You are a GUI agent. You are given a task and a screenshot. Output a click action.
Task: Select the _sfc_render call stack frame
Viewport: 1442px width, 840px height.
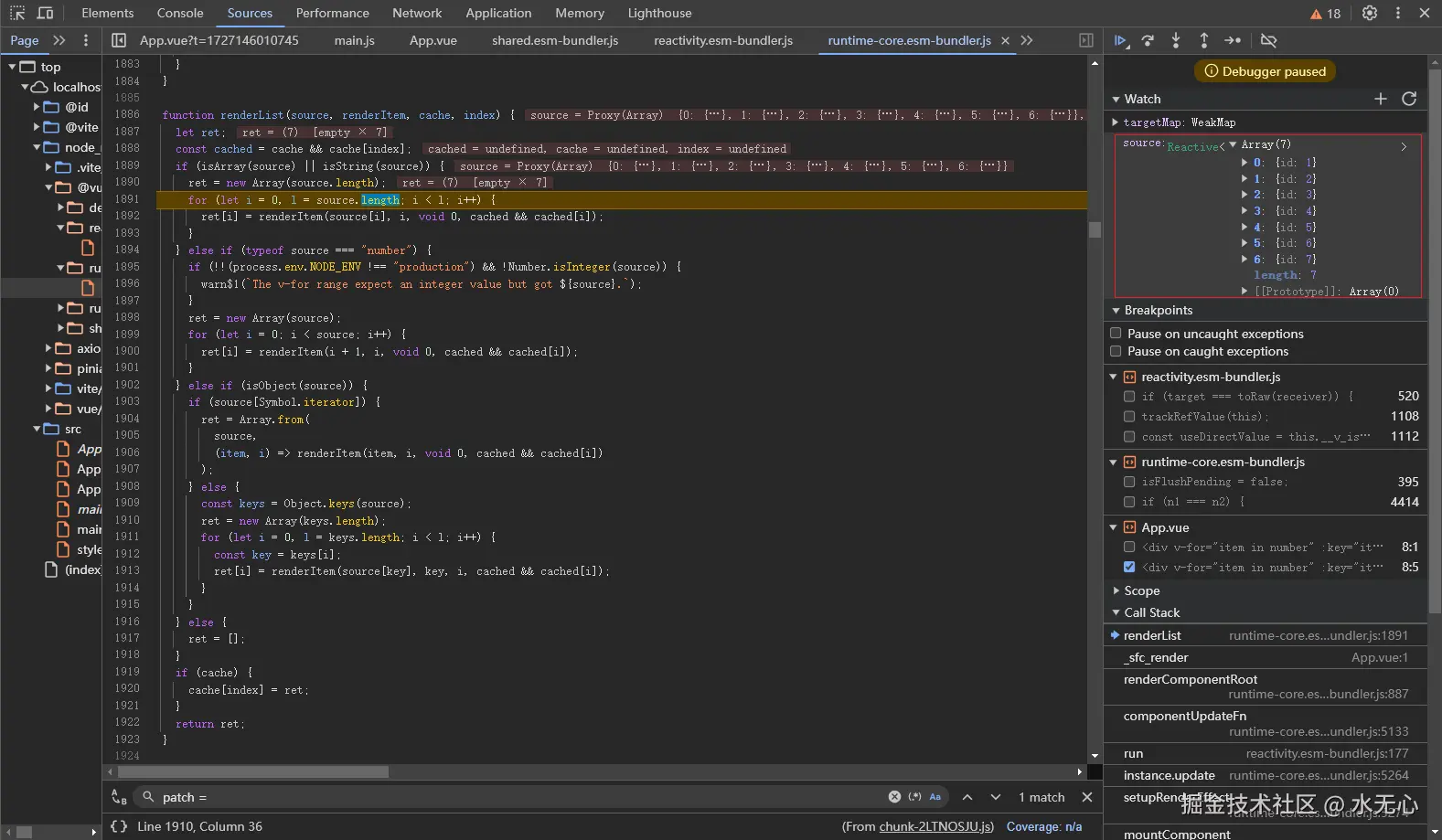pos(1156,657)
